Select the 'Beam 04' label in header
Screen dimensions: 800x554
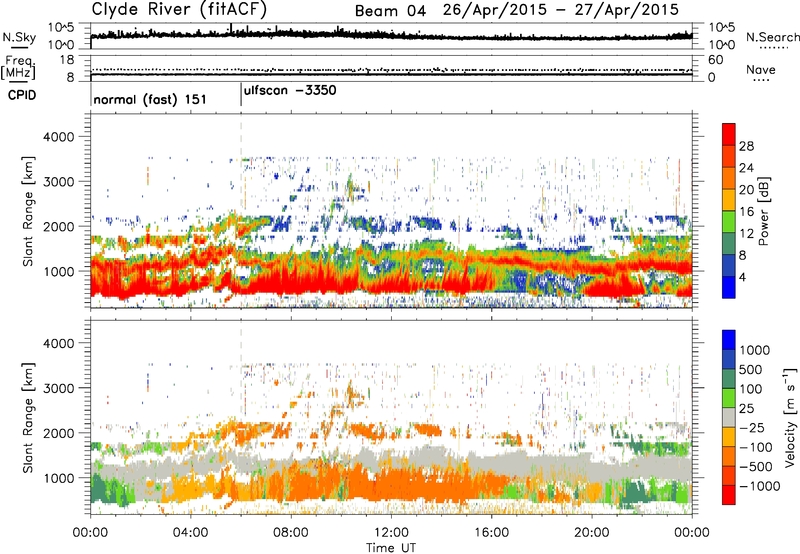point(390,11)
